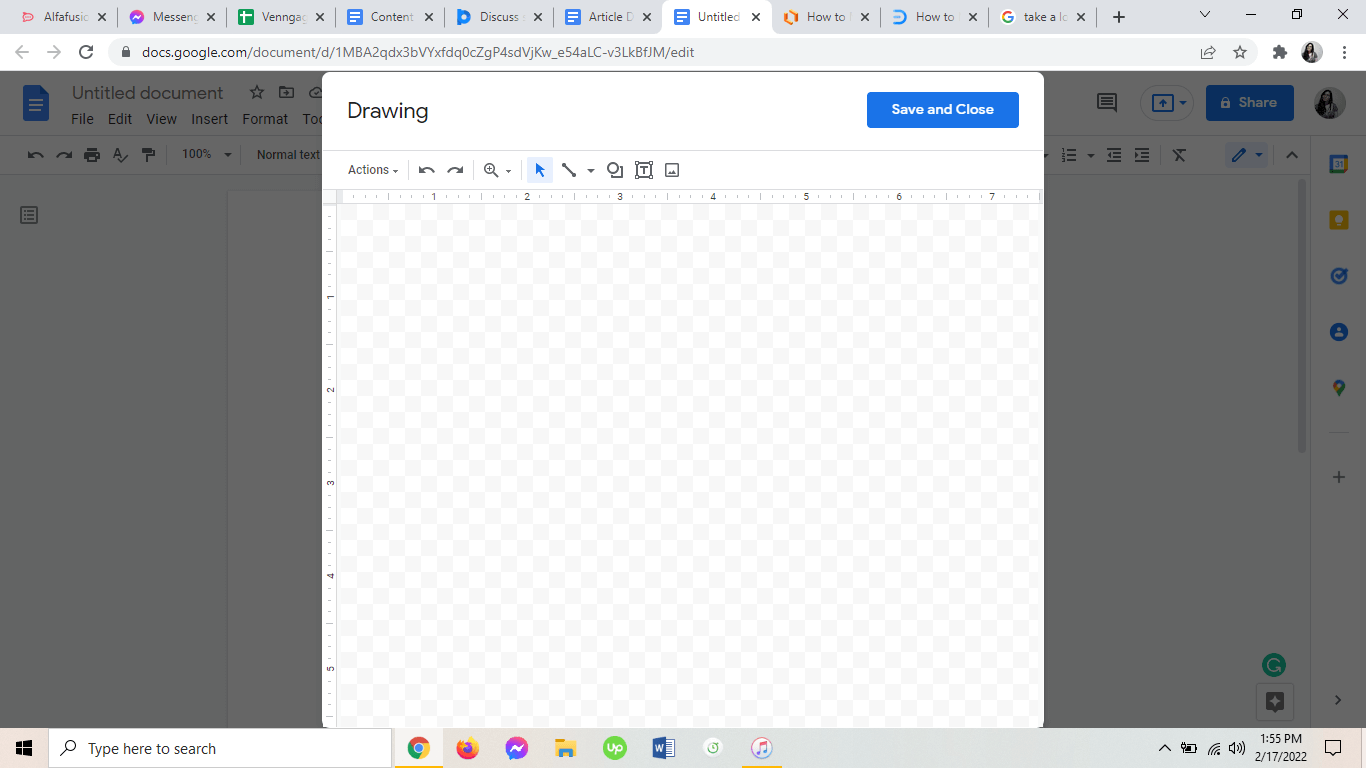Click the Zoom magnifier icon

point(491,170)
